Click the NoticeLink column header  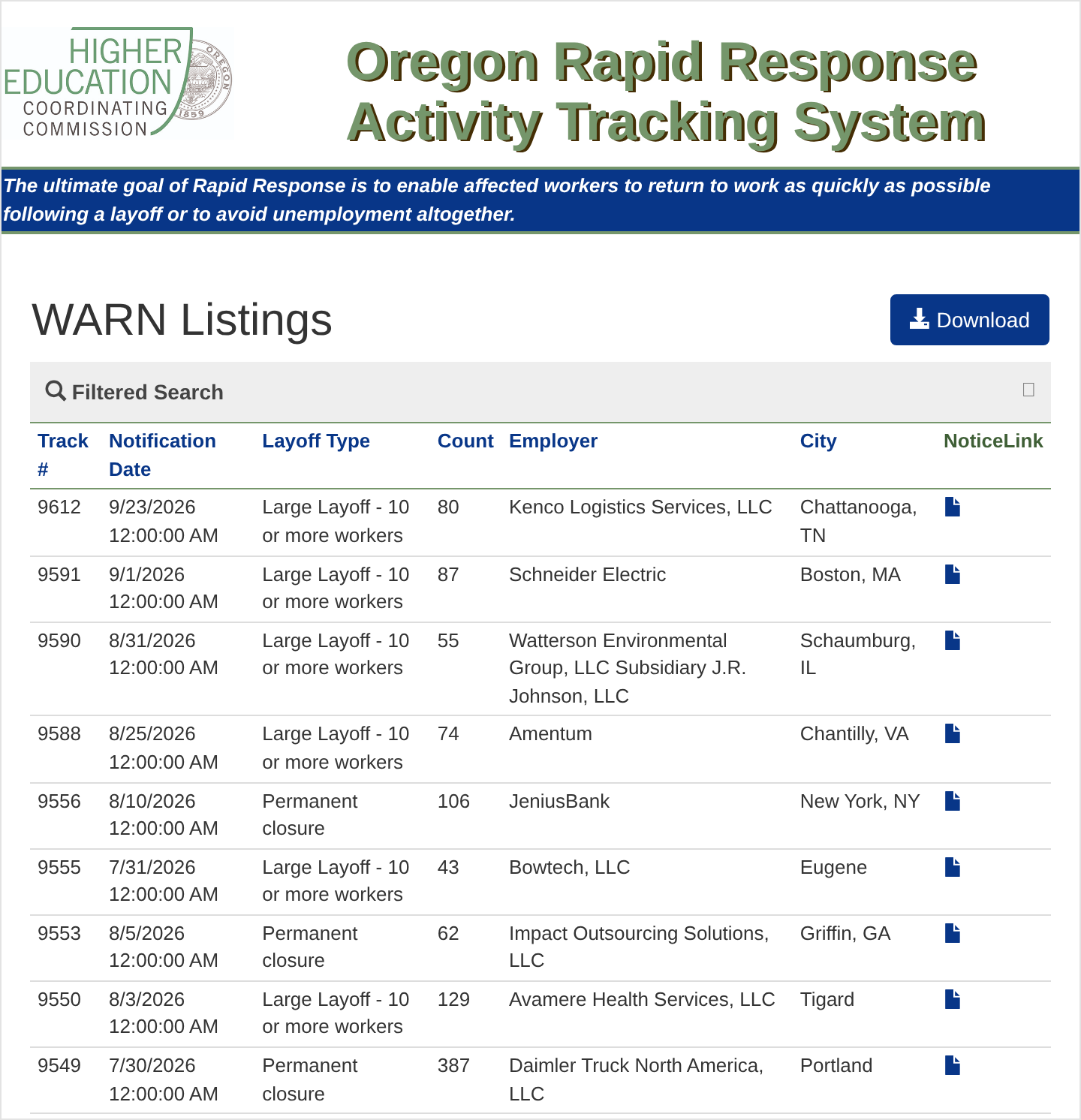coord(993,441)
